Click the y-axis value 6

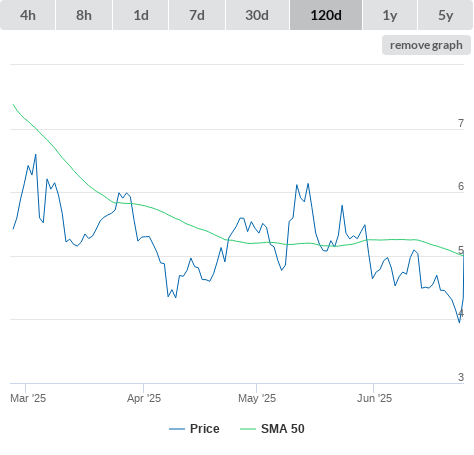(x=461, y=186)
